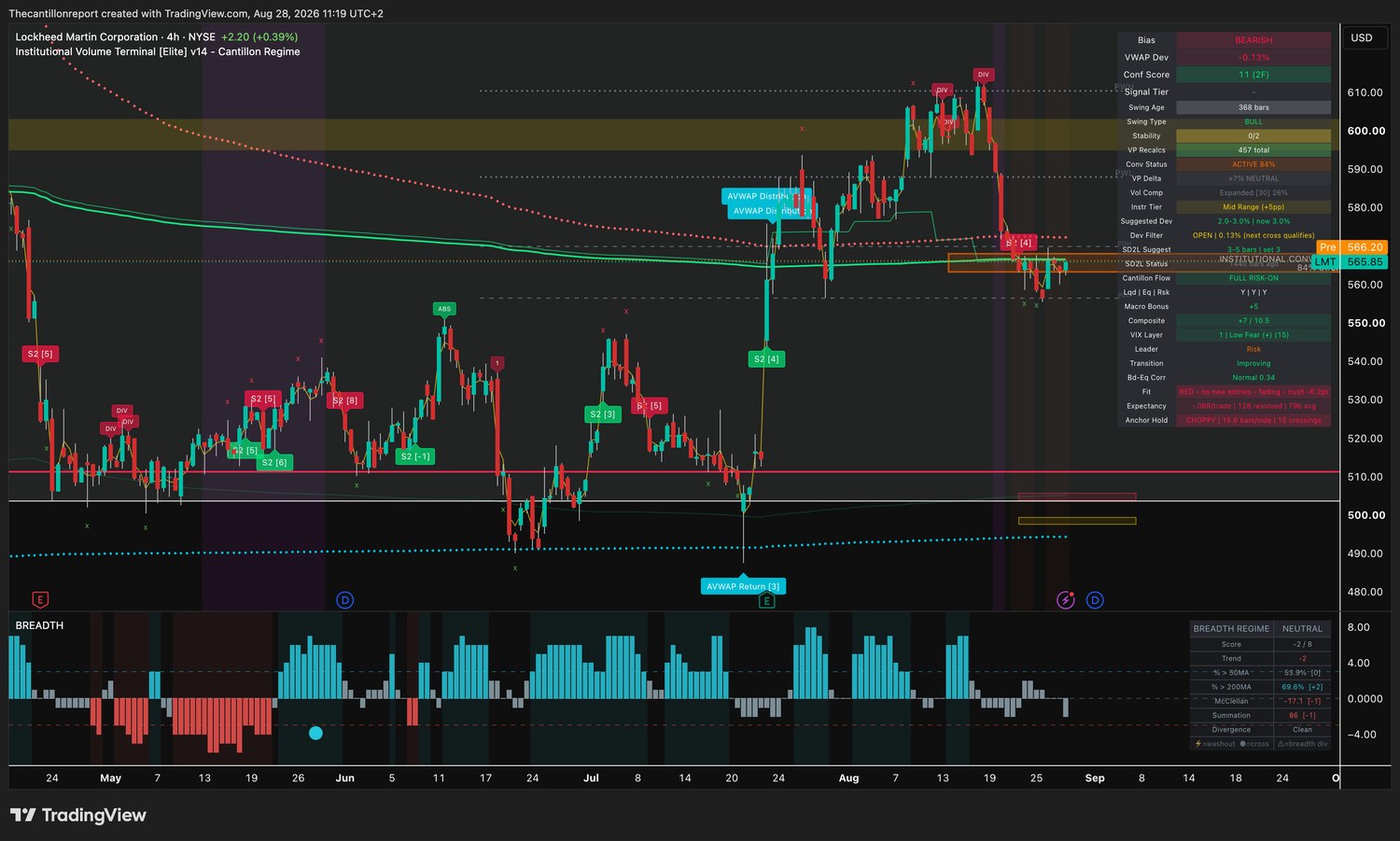The image size is (1400, 841).
Task: Click the Conf Score value 11 (2F)
Action: click(x=1253, y=75)
